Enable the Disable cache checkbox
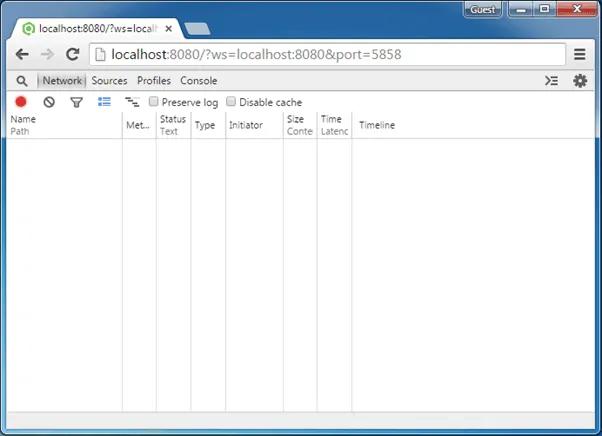602x436 pixels. (x=230, y=101)
